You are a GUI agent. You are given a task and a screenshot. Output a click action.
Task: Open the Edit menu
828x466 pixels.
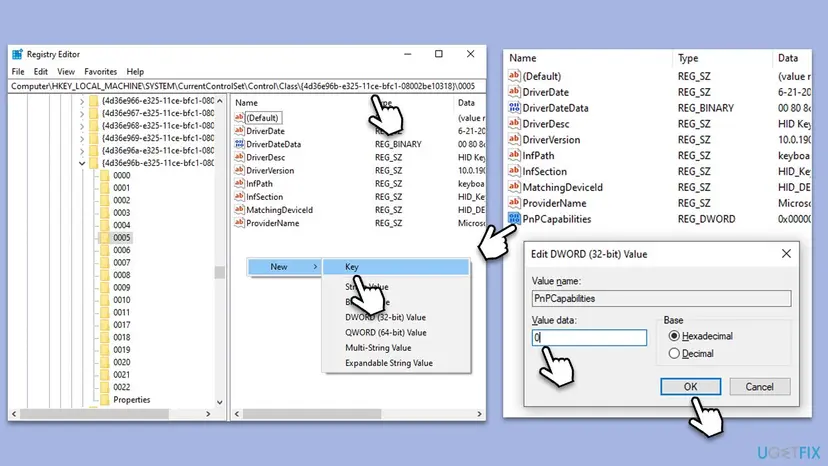click(41, 71)
